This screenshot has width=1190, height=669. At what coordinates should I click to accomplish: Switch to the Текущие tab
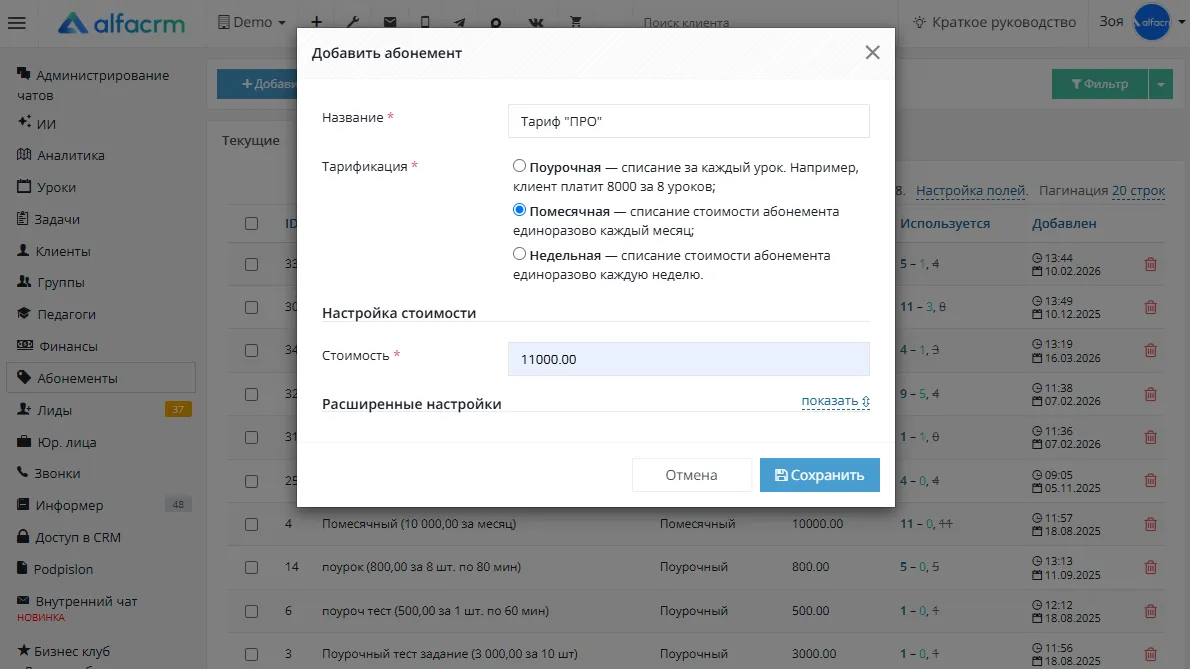point(250,140)
